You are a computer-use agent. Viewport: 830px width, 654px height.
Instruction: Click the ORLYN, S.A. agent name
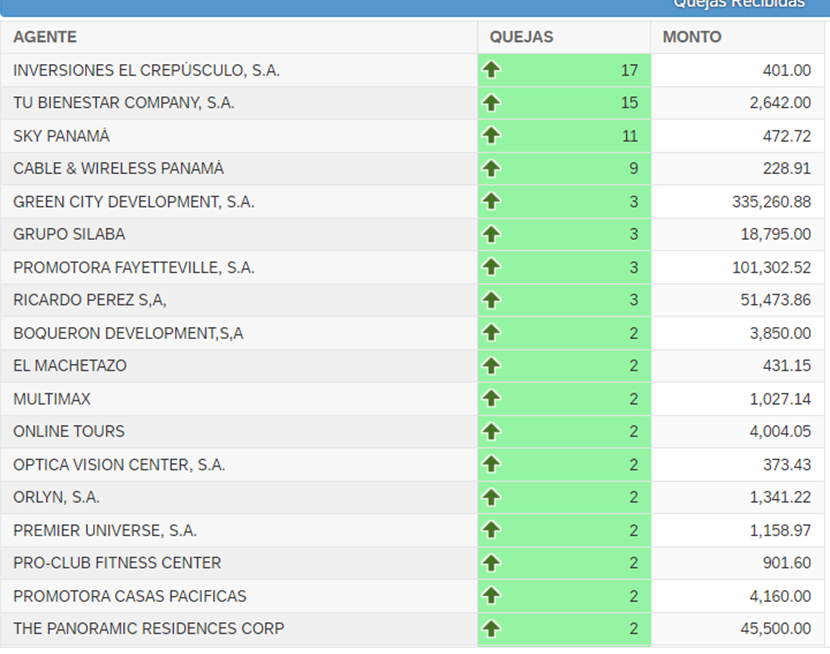coord(57,497)
